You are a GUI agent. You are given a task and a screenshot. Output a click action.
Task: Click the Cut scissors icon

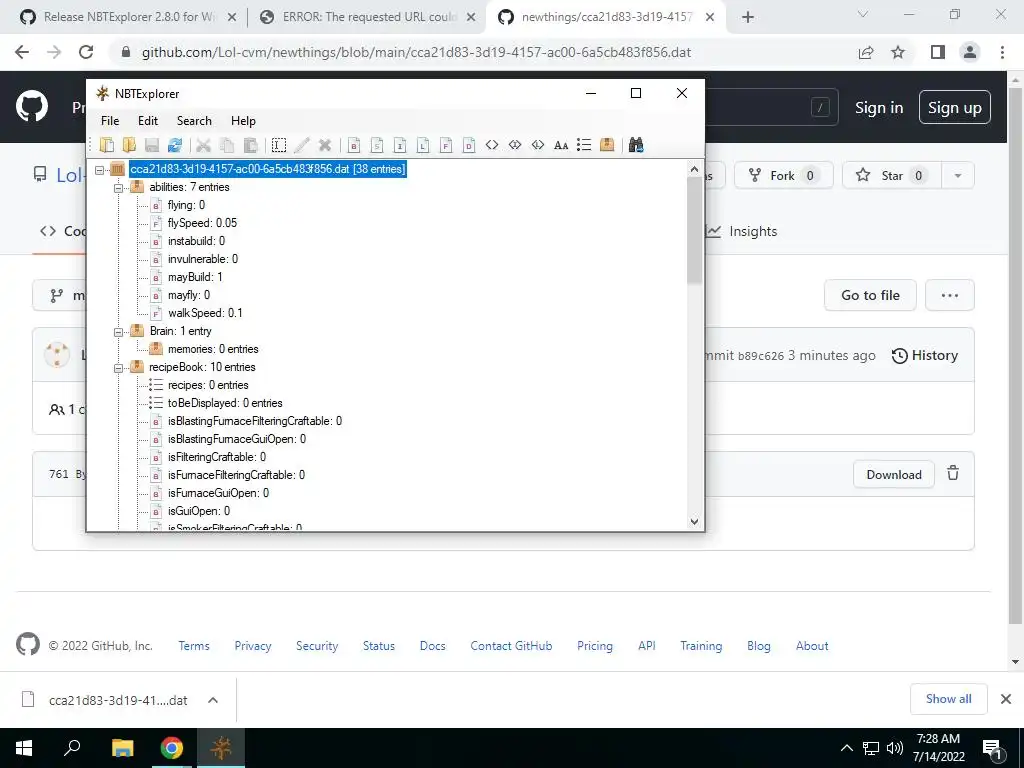click(x=204, y=145)
